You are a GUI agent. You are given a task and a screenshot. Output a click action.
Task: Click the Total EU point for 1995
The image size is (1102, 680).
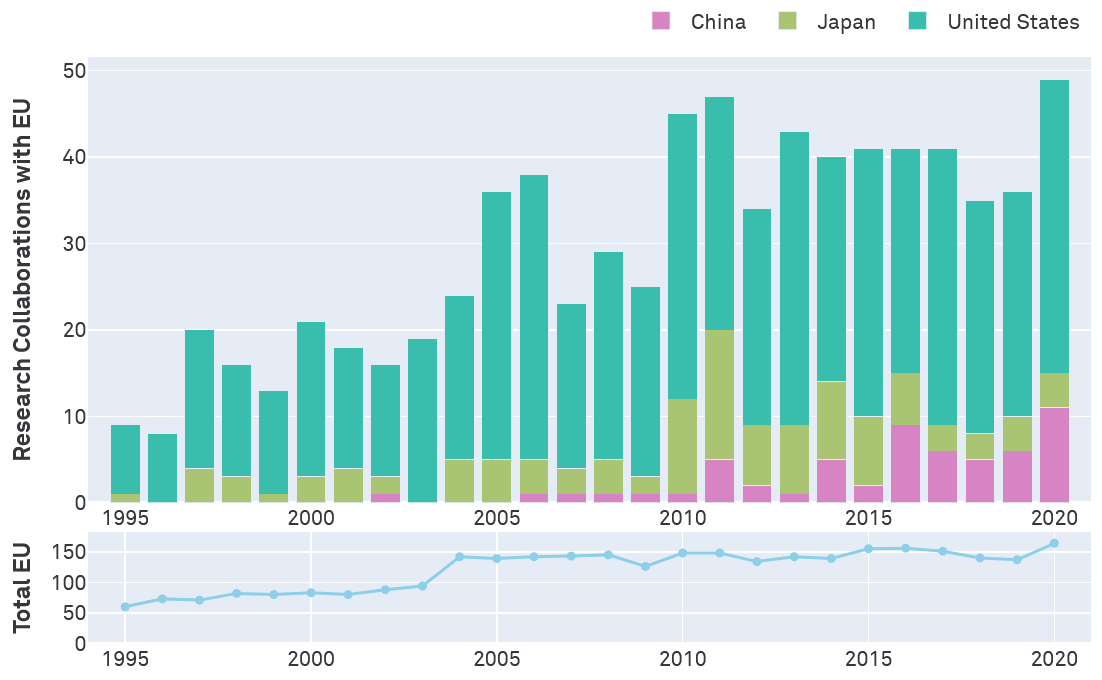[x=125, y=607]
